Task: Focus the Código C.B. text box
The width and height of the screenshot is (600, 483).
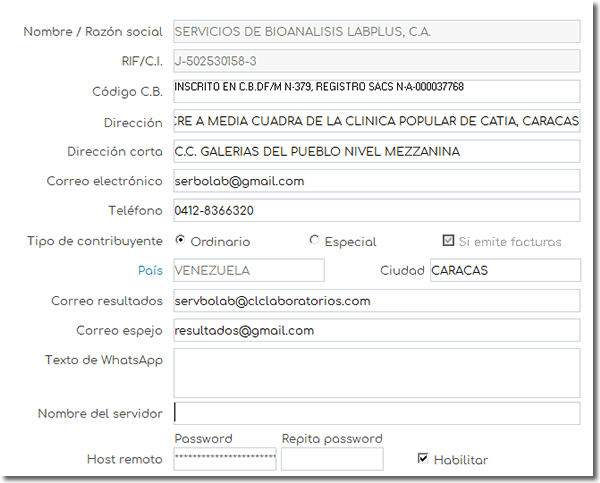Action: pyautogui.click(x=376, y=91)
